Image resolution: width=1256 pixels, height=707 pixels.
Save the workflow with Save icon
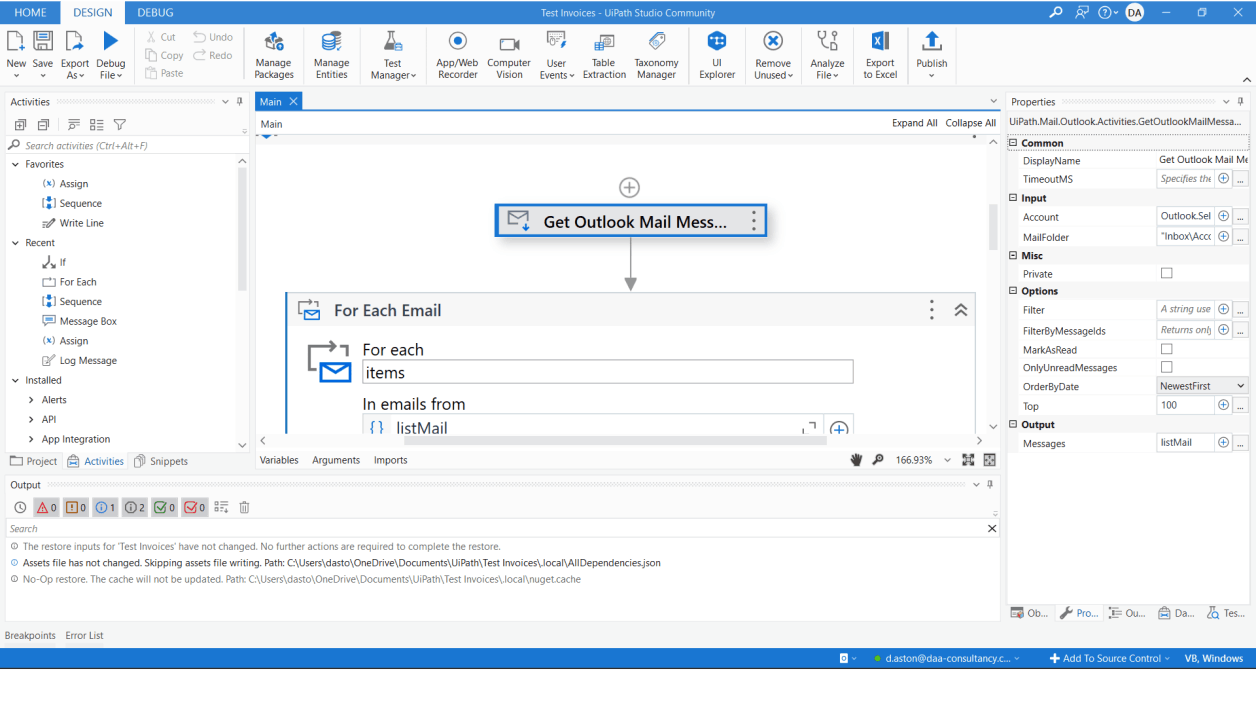43,41
